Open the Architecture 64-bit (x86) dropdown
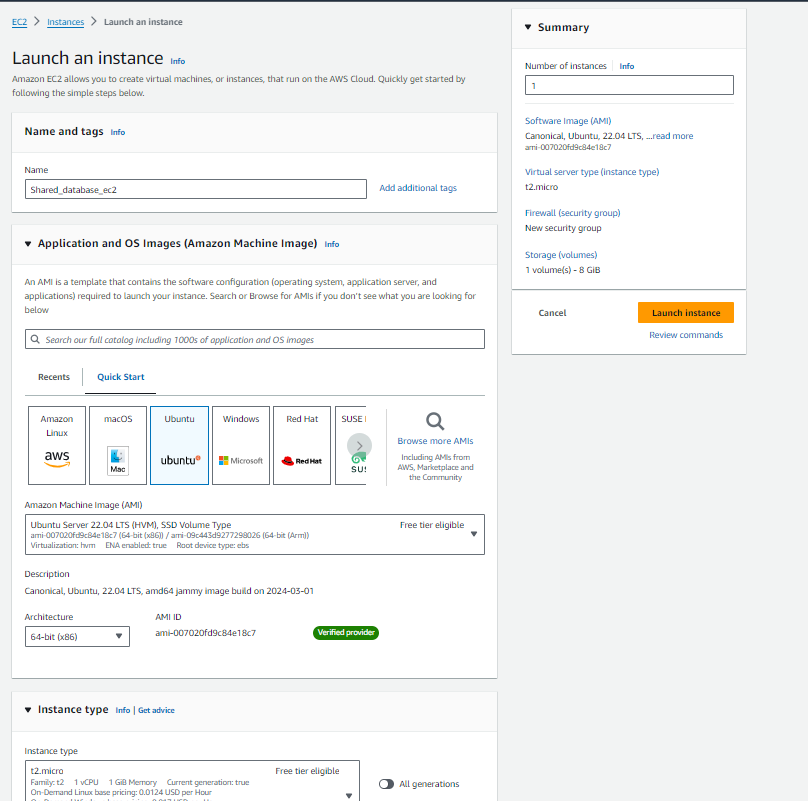Image resolution: width=808 pixels, height=801 pixels. (77, 637)
